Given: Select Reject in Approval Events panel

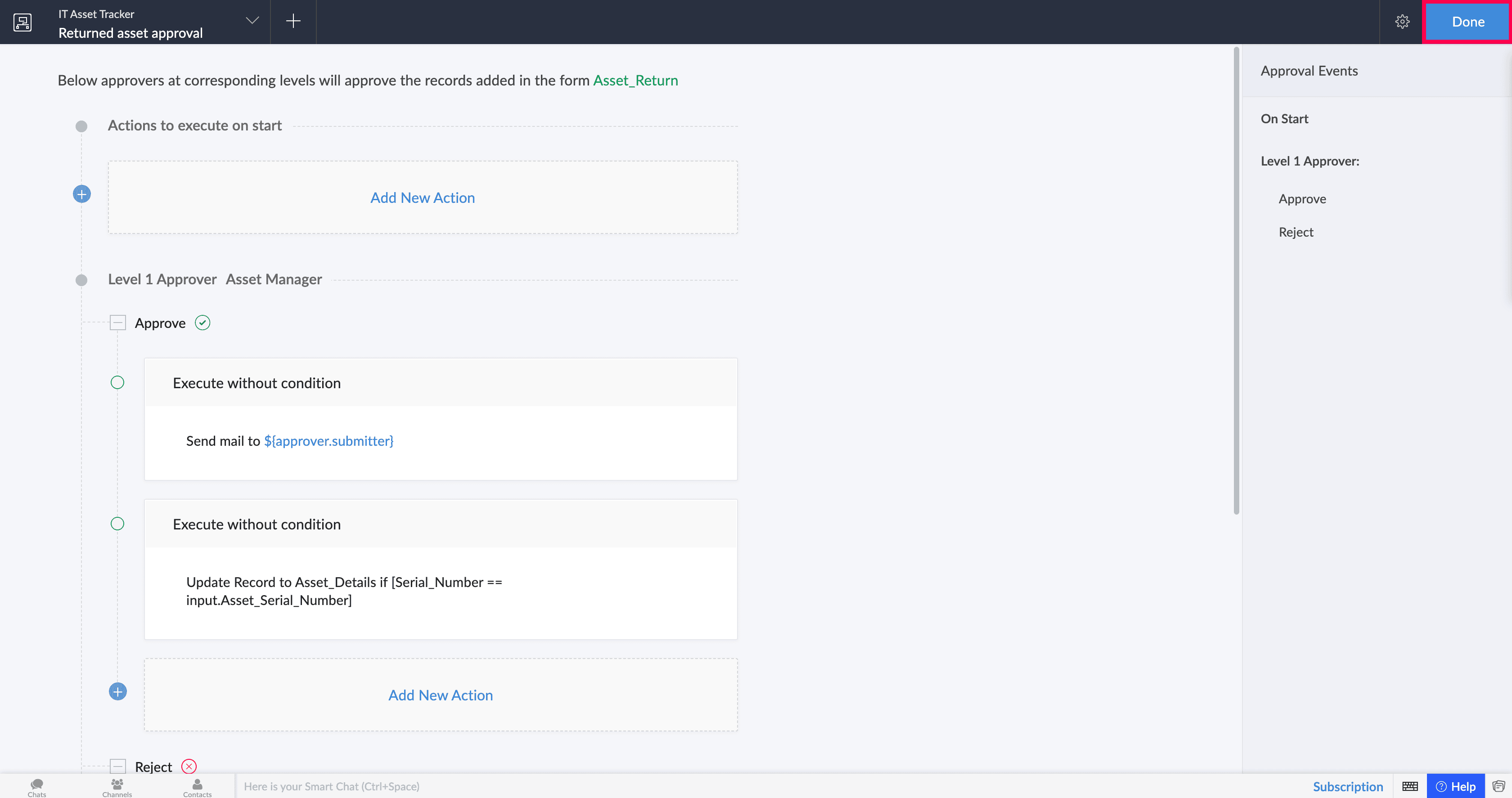Looking at the screenshot, I should 1296,233.
